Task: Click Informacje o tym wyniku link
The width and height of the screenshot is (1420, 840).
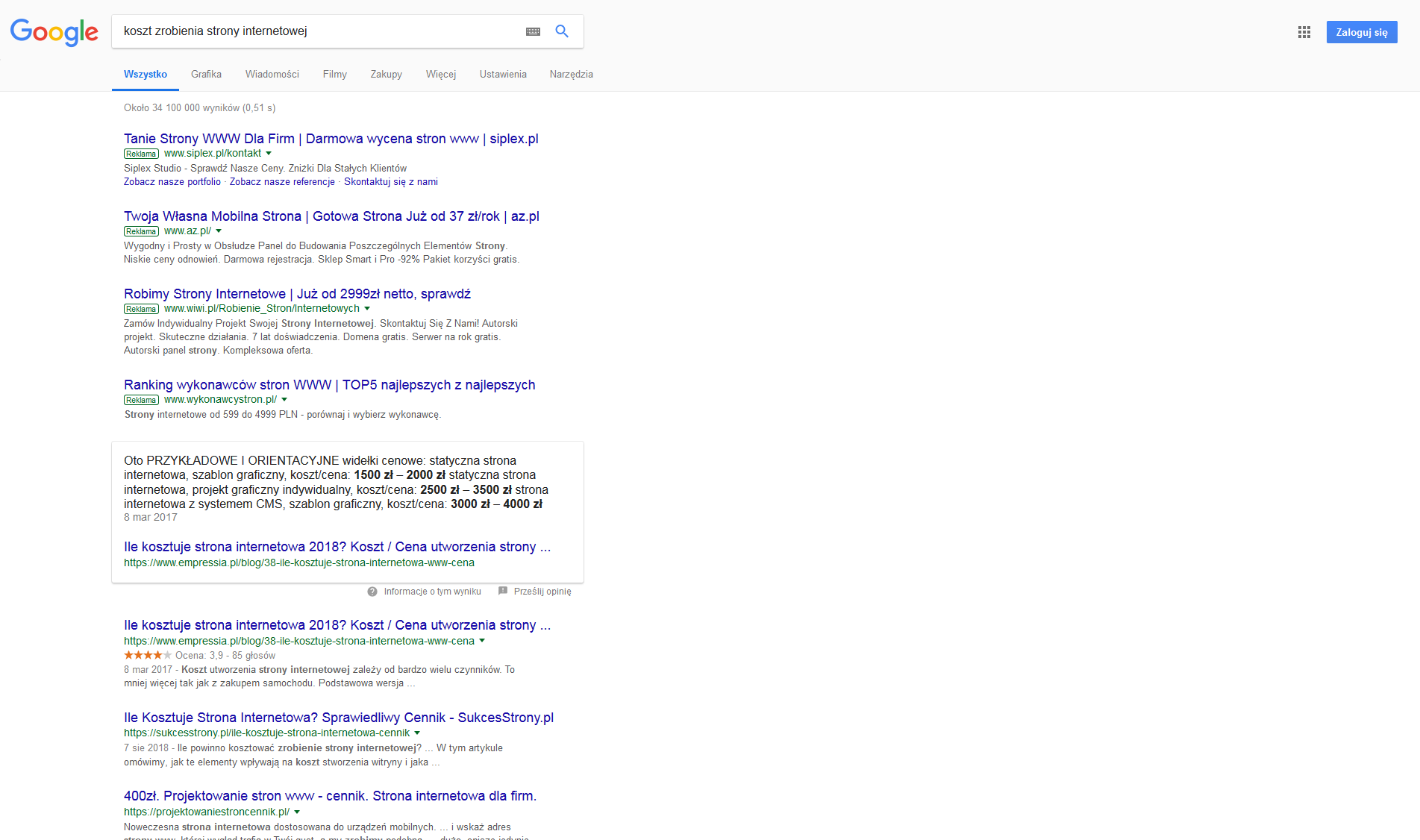Action: tap(433, 592)
